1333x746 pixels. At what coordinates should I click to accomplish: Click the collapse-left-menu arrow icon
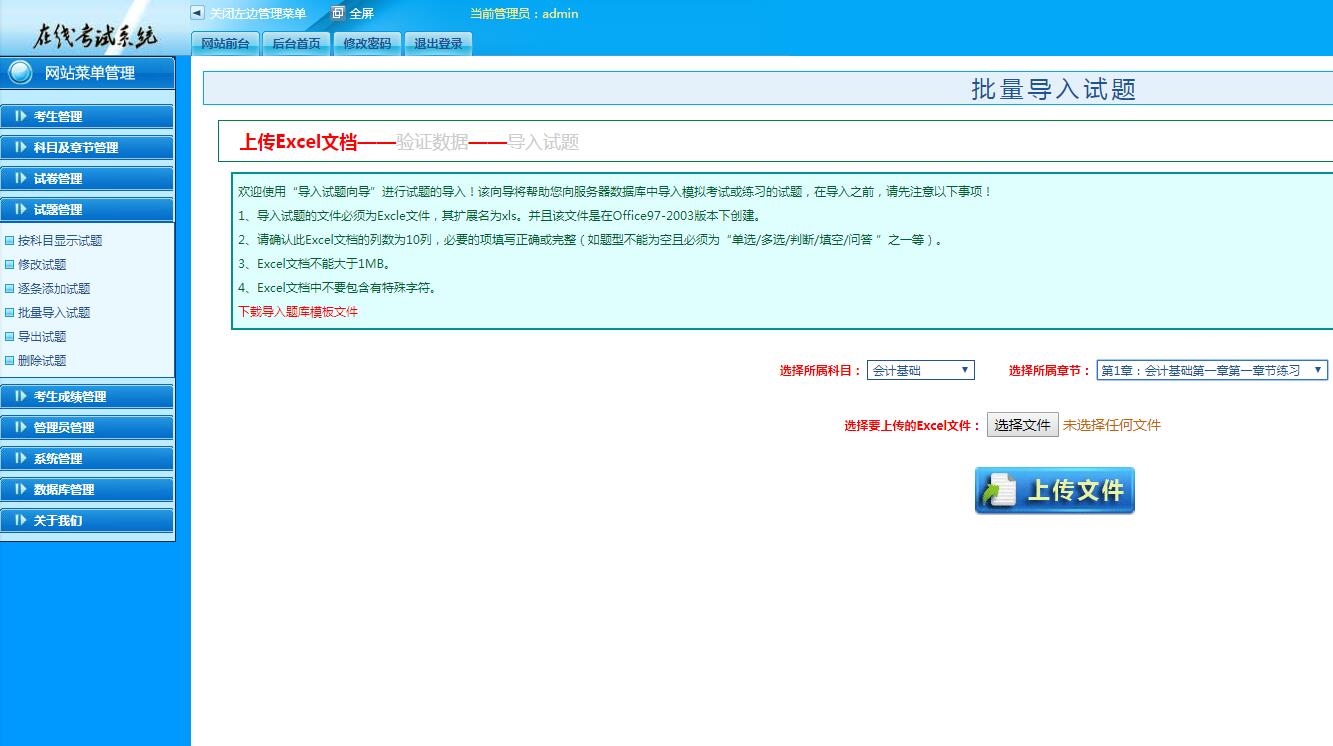pyautogui.click(x=197, y=13)
